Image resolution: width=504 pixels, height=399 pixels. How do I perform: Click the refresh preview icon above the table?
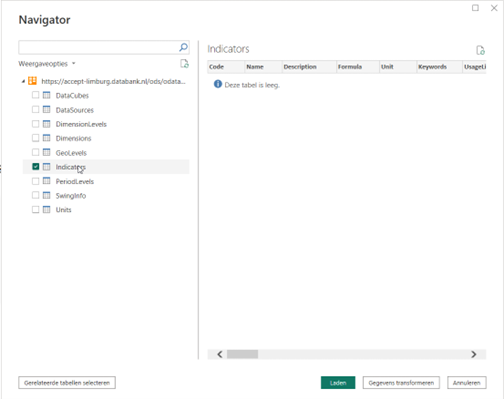click(x=480, y=50)
